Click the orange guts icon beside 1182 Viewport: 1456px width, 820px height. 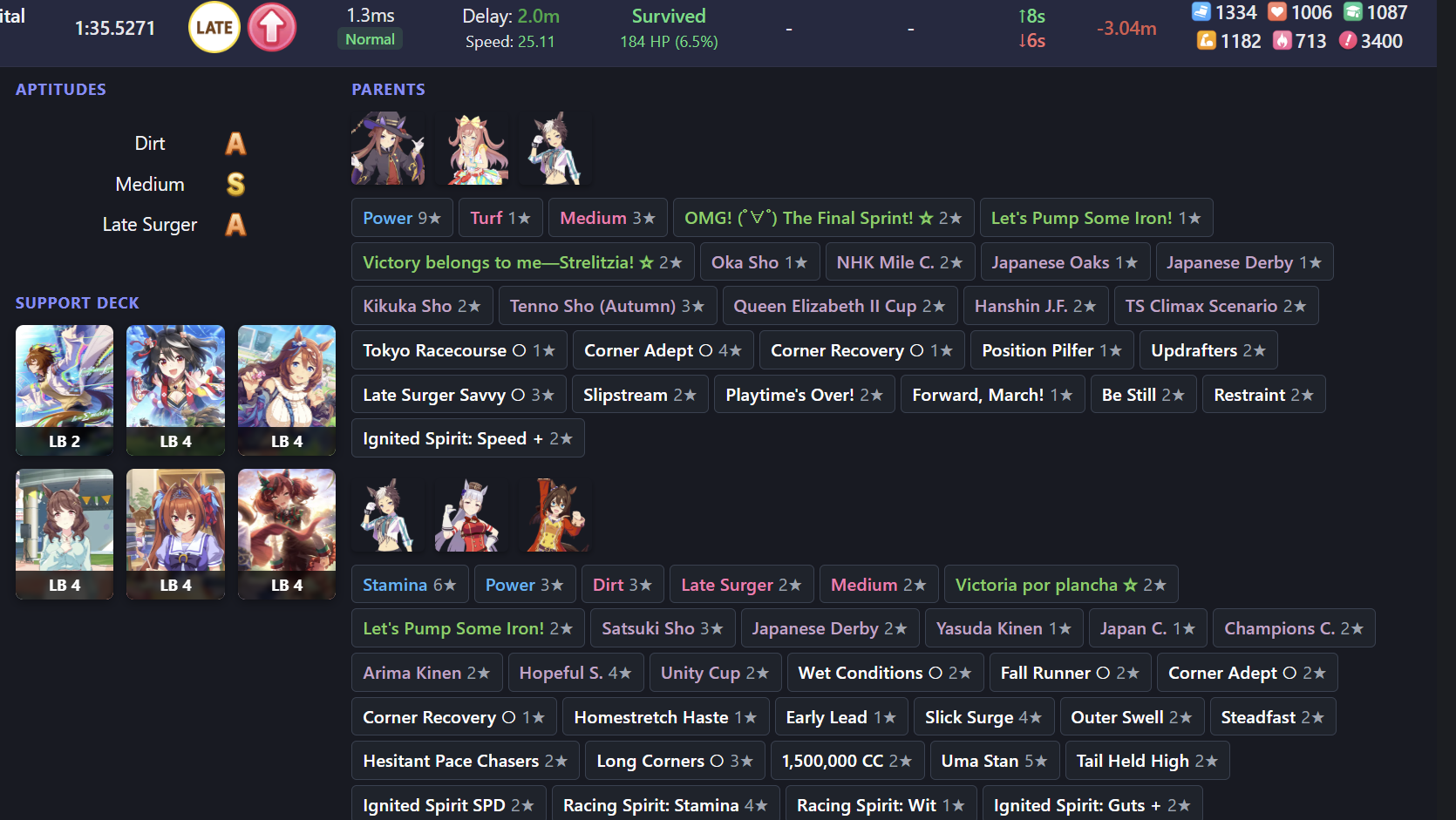1207,40
